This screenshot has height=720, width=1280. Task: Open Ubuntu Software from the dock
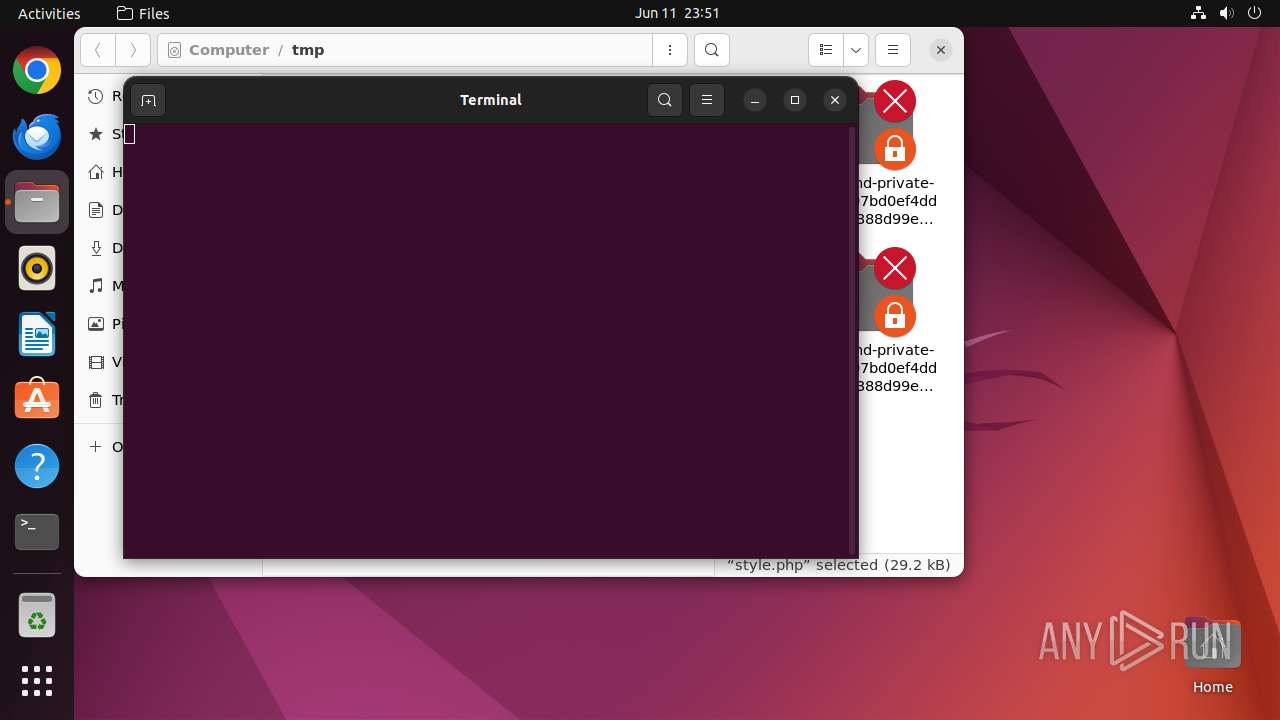(37, 400)
